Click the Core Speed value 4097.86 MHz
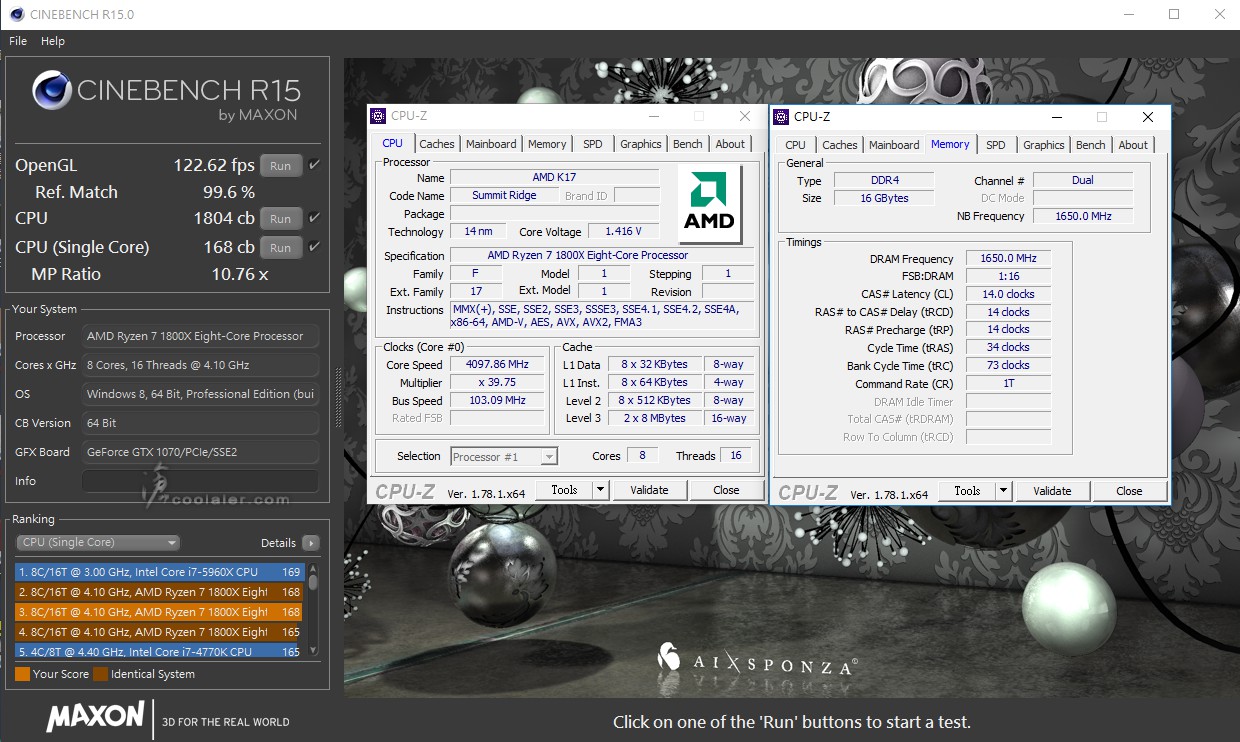This screenshot has height=742, width=1240. (497, 365)
